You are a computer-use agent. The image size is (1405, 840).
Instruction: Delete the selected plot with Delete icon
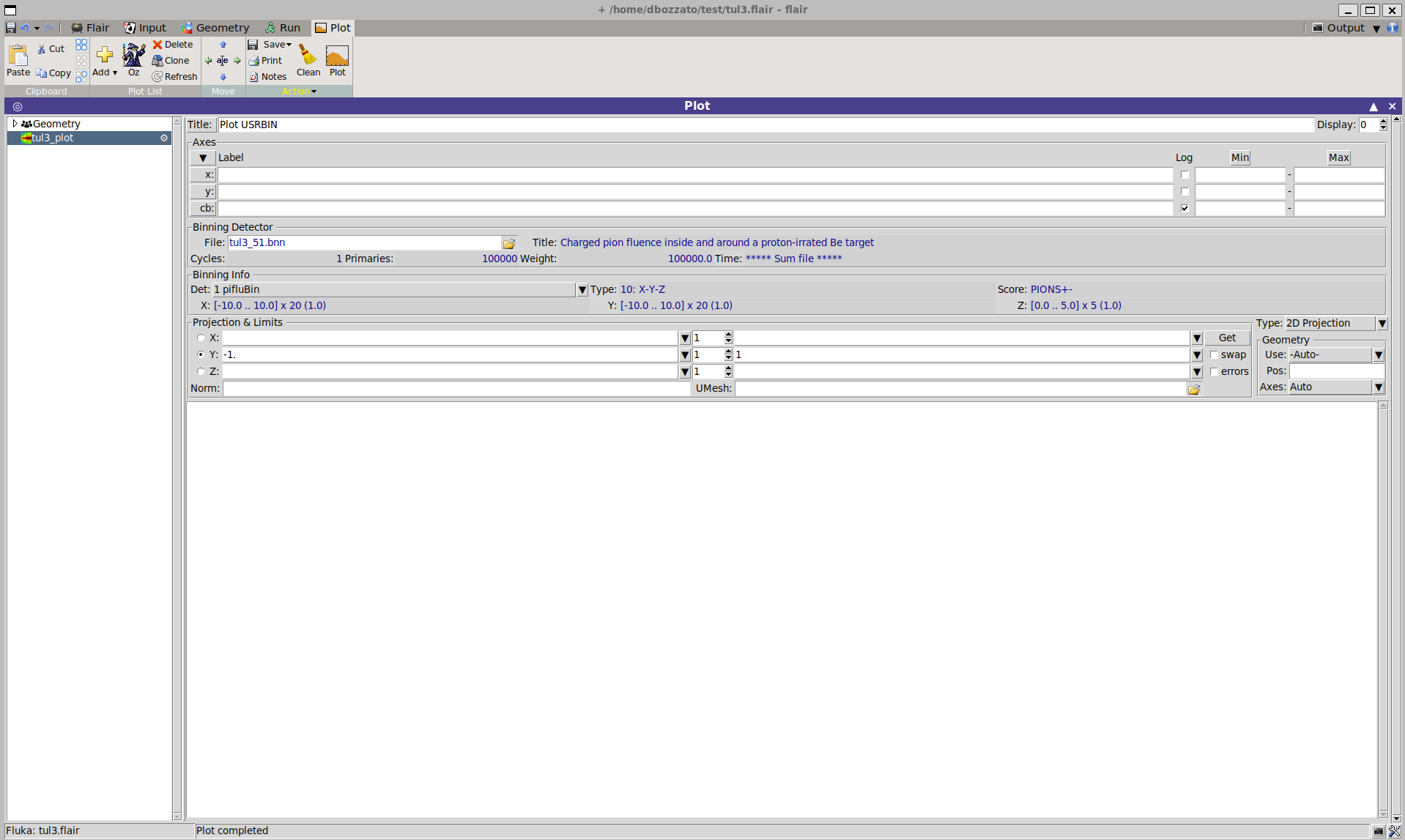(173, 45)
